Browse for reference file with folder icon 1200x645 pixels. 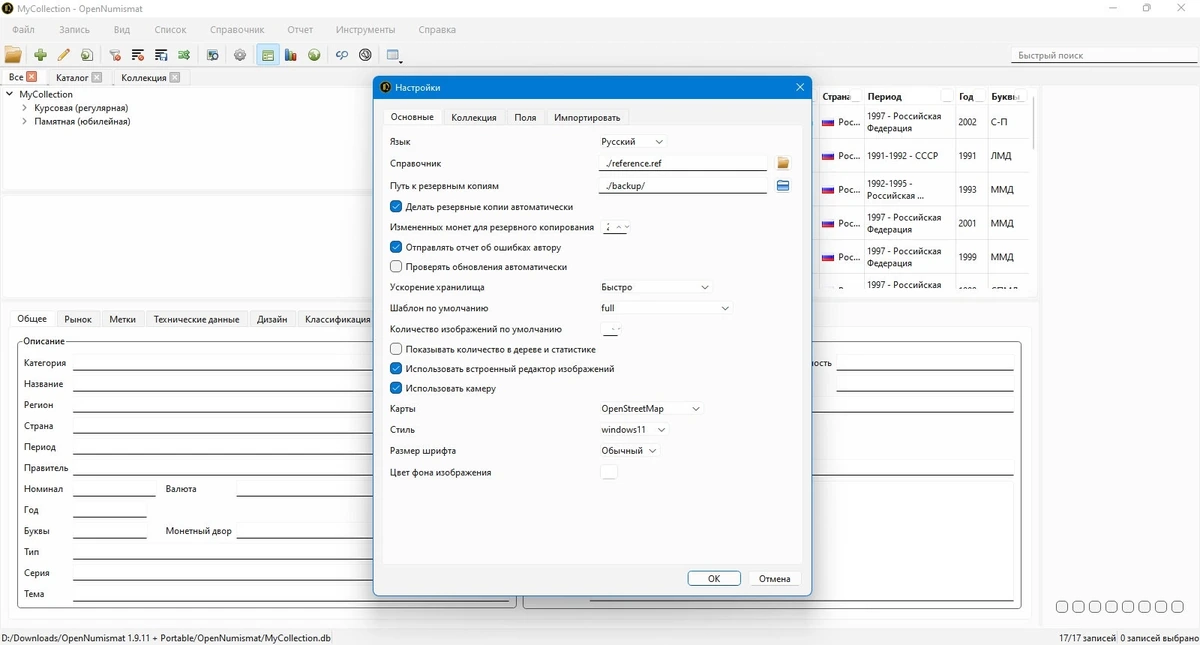783,163
